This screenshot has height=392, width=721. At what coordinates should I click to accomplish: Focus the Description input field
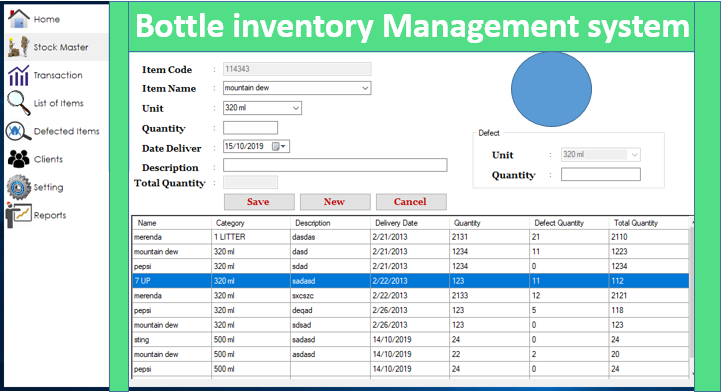tap(335, 165)
